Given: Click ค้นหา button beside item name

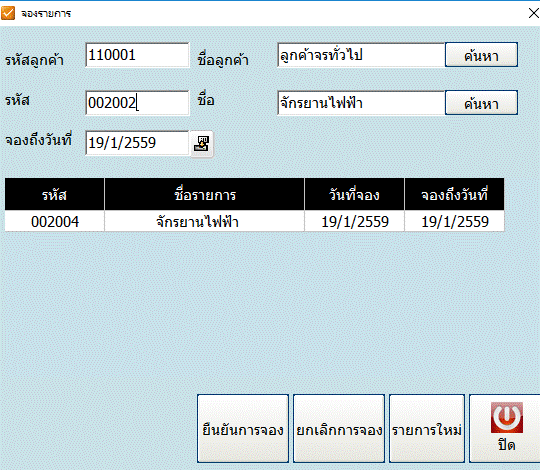Looking at the screenshot, I should [x=481, y=103].
